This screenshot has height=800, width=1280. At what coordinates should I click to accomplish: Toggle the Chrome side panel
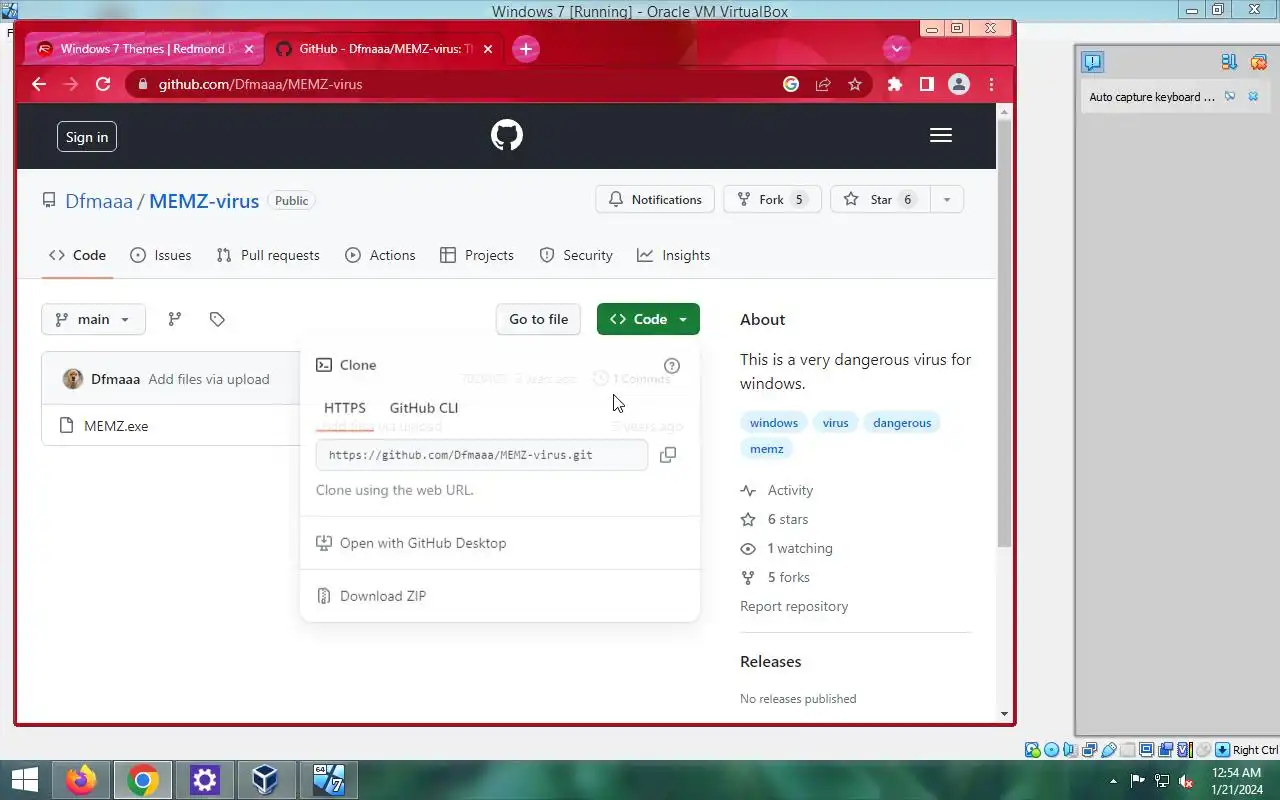click(x=926, y=84)
